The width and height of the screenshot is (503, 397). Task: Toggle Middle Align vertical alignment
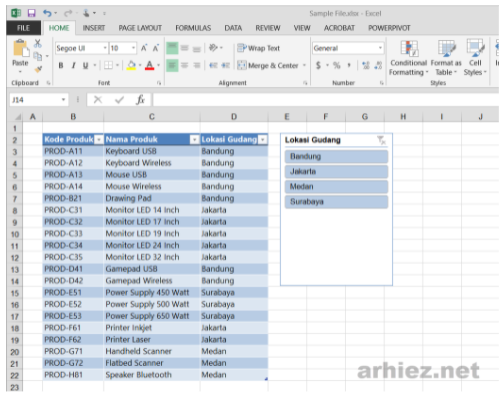click(x=185, y=48)
